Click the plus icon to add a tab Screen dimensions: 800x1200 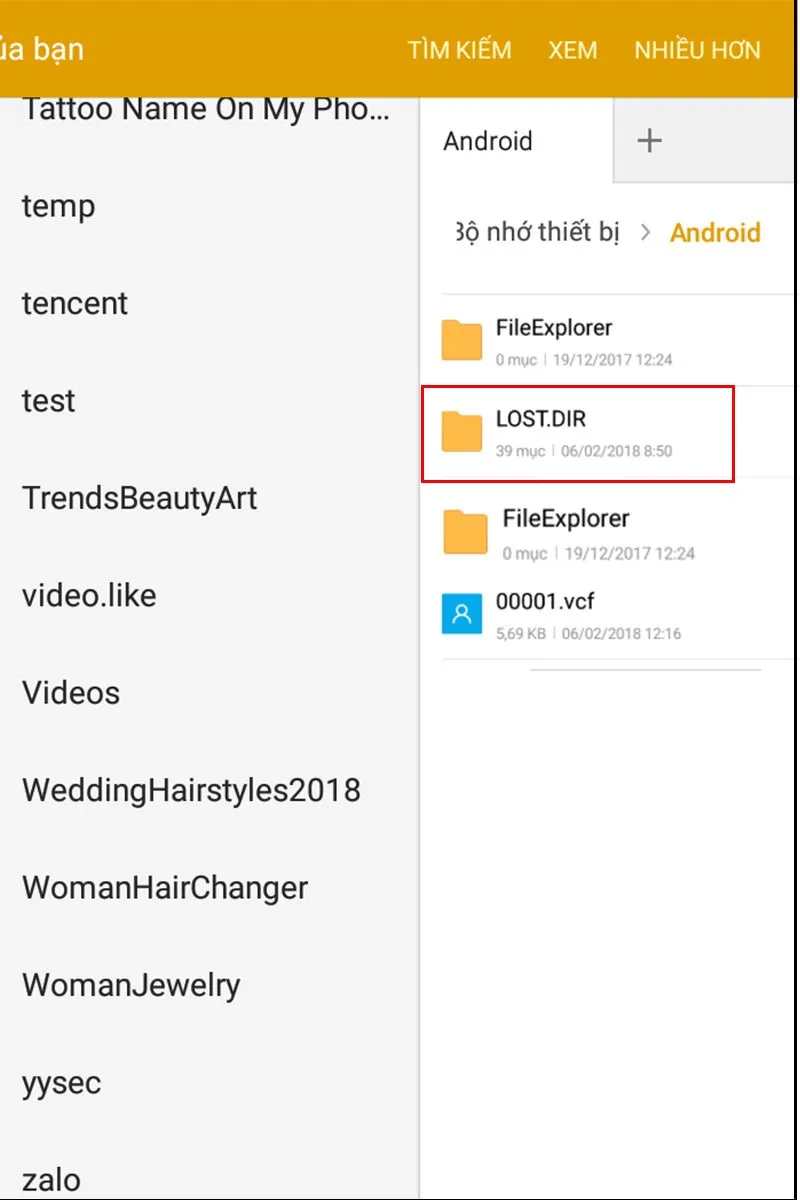coord(649,141)
